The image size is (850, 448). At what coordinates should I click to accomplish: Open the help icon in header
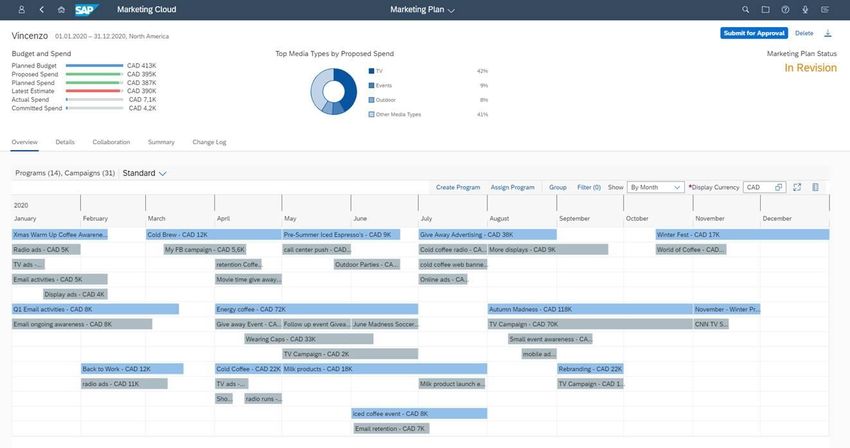click(x=785, y=10)
